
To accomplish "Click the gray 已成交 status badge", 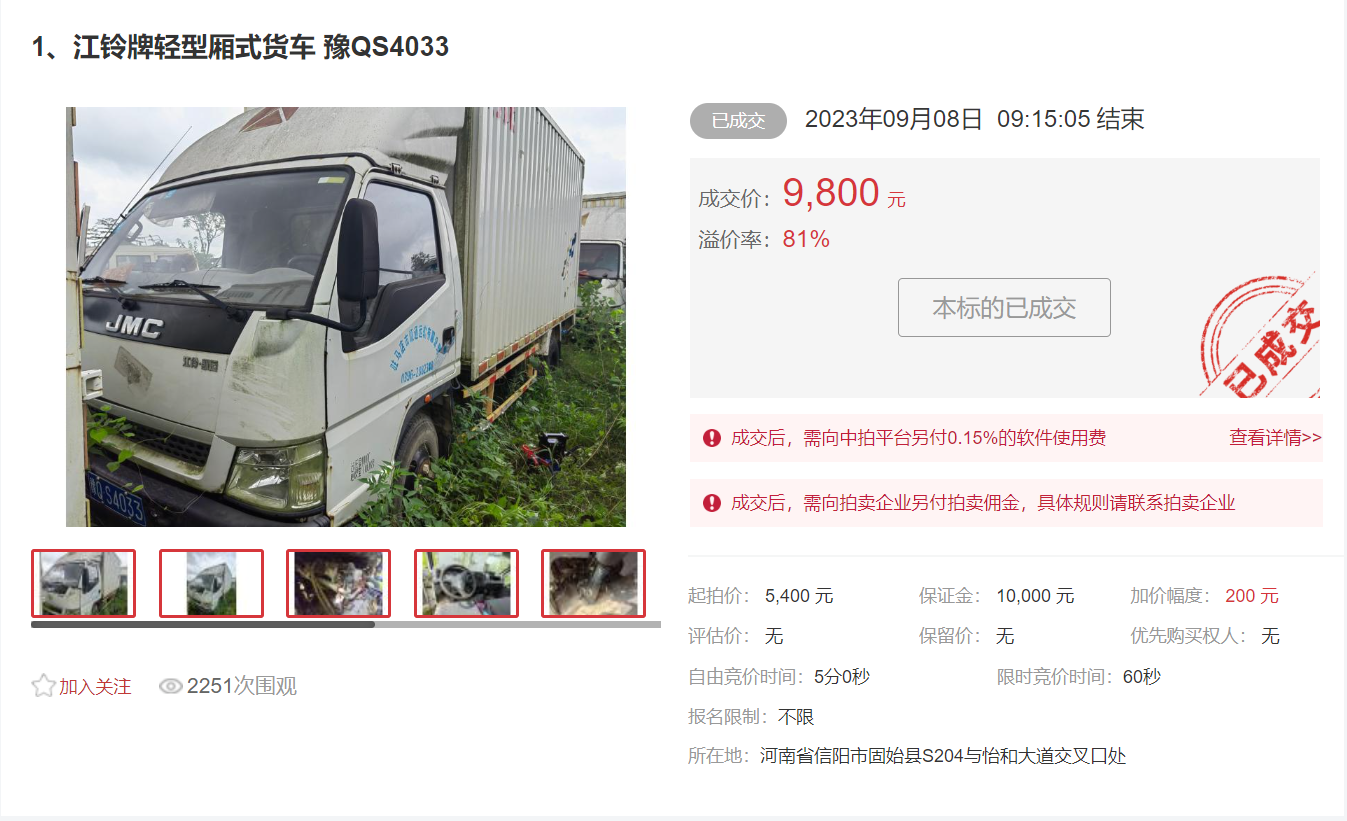I will (x=738, y=121).
